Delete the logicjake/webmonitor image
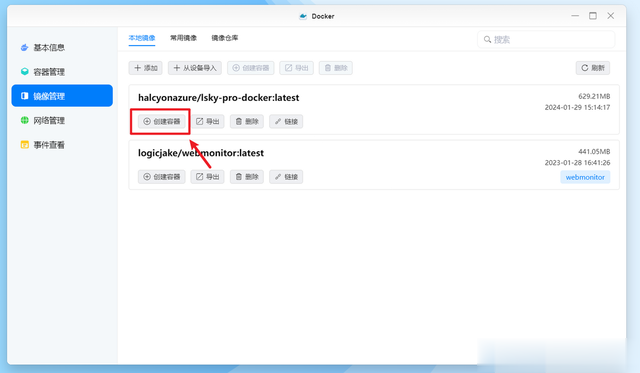640x373 pixels. point(247,177)
